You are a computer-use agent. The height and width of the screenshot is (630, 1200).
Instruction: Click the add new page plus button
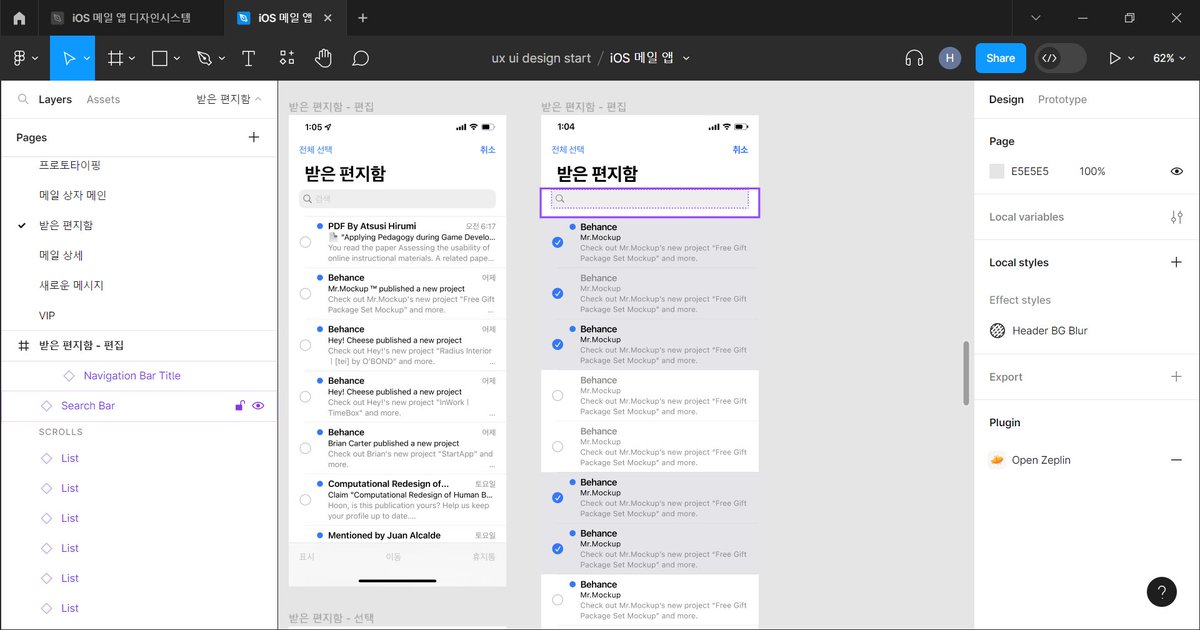[x=252, y=137]
